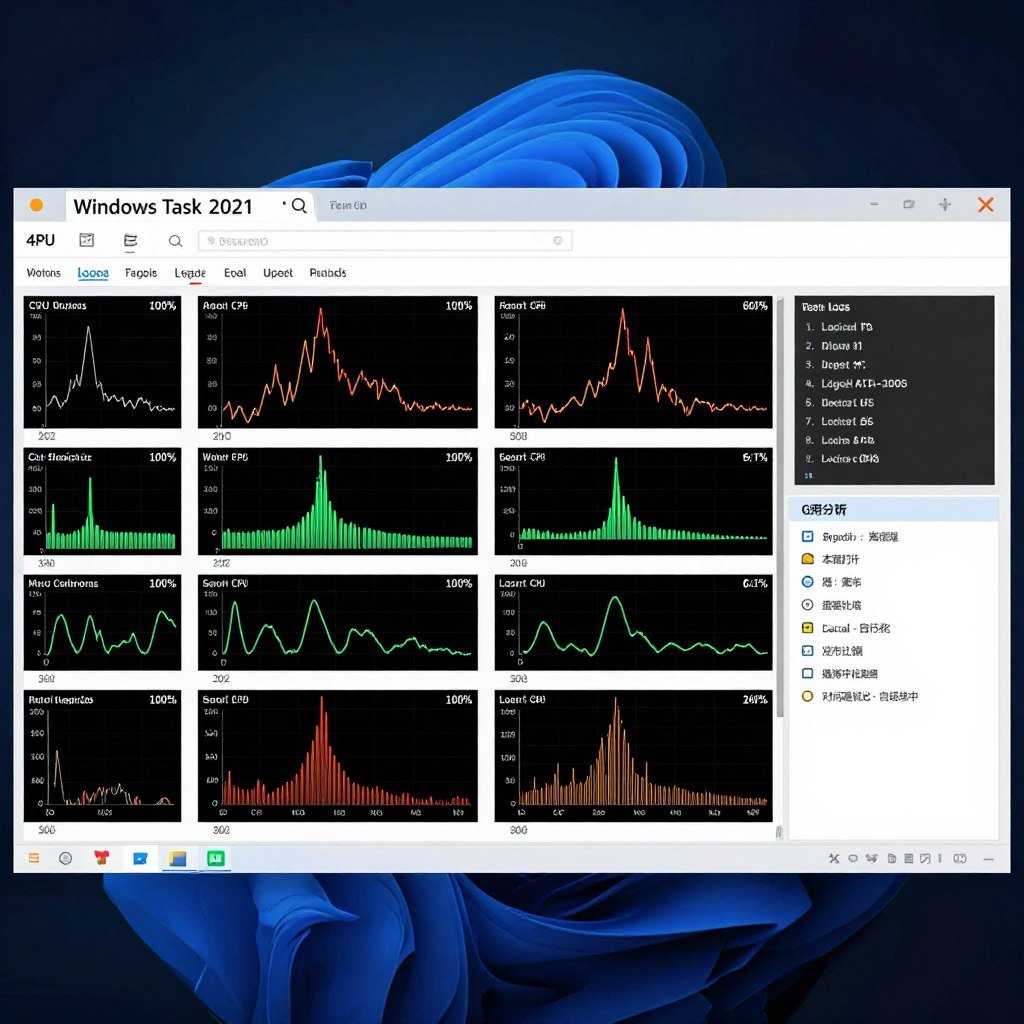The height and width of the screenshot is (1024, 1024).
Task: Select list row 2 Dloua in dark panel
Action: click(834, 345)
